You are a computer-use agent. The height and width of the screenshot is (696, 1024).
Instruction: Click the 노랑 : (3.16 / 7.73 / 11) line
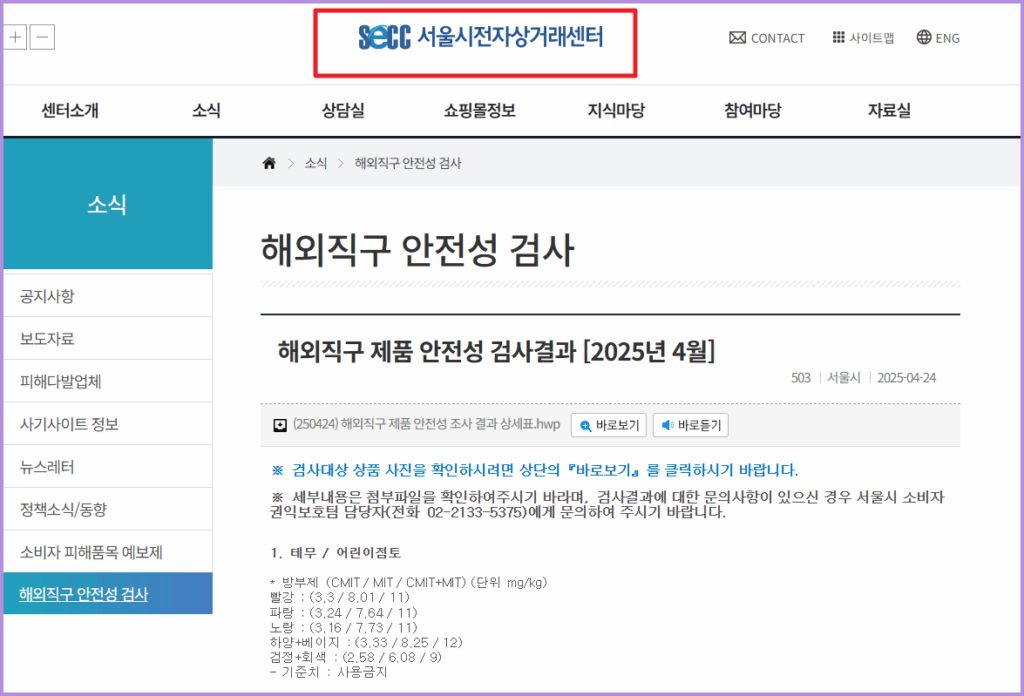point(343,627)
